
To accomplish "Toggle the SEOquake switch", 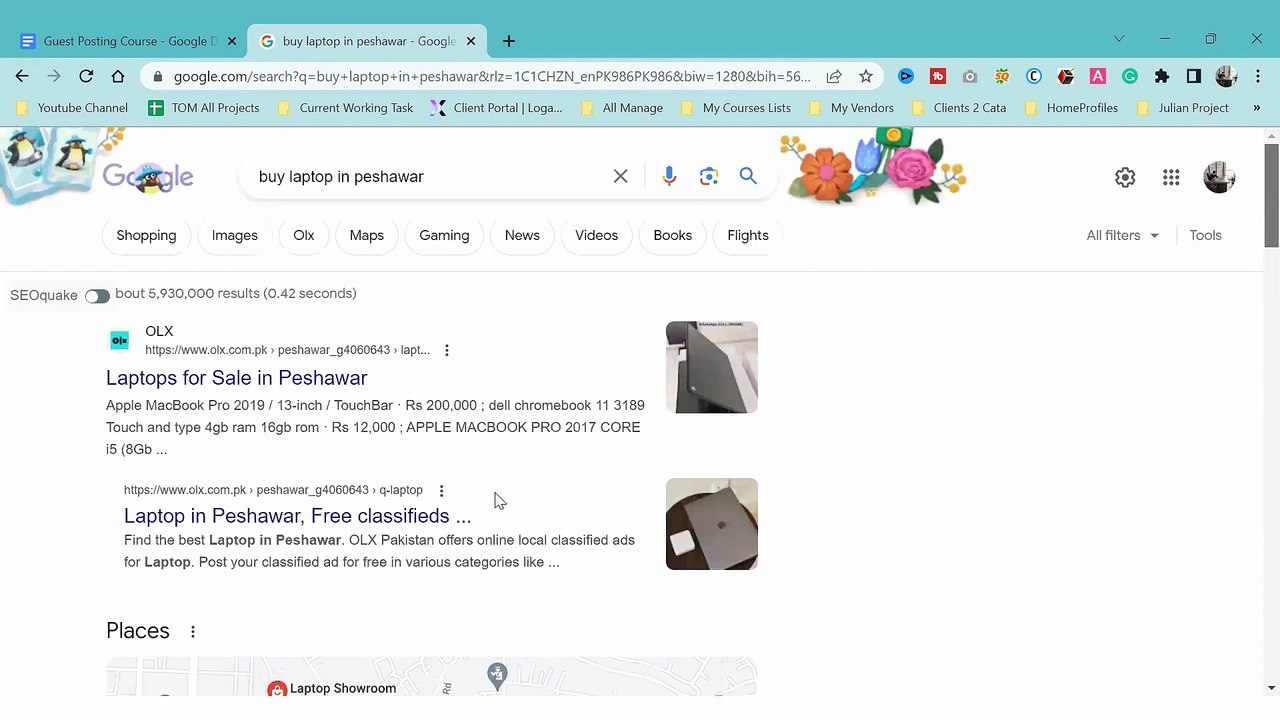I will (x=97, y=296).
